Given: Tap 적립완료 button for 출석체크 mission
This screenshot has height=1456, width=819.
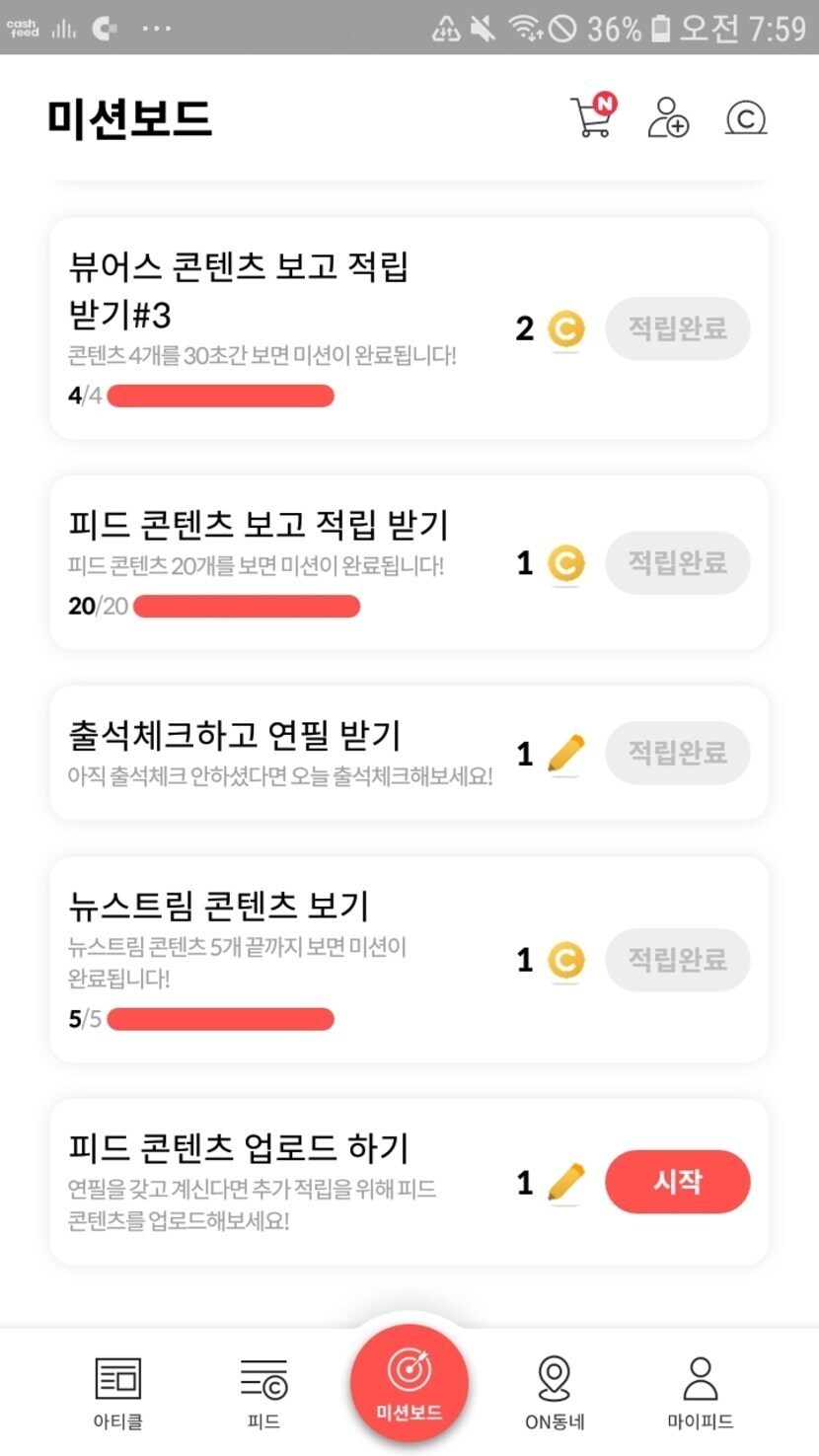Looking at the screenshot, I should point(678,754).
